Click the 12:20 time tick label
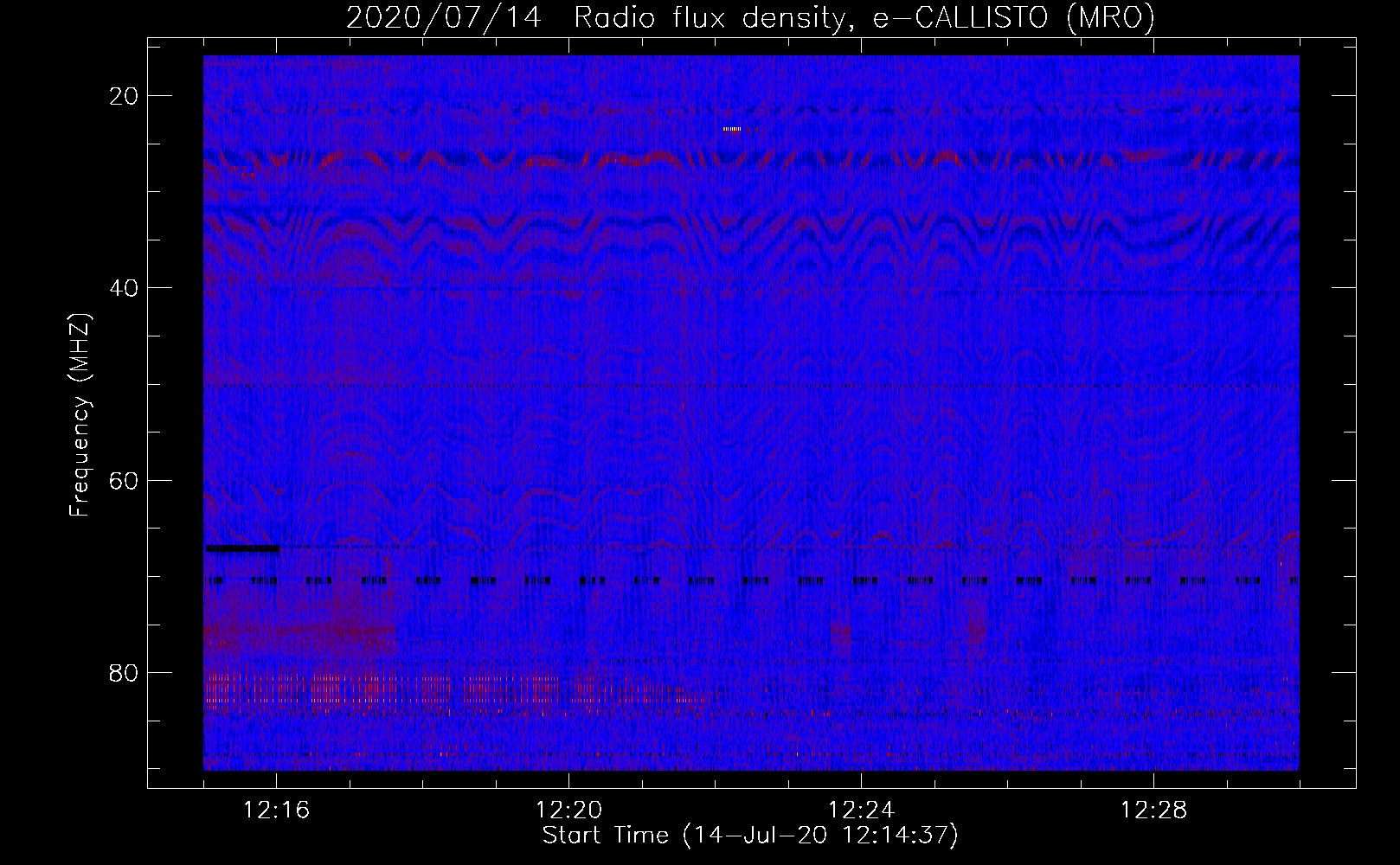The width and height of the screenshot is (1400, 865). (569, 811)
